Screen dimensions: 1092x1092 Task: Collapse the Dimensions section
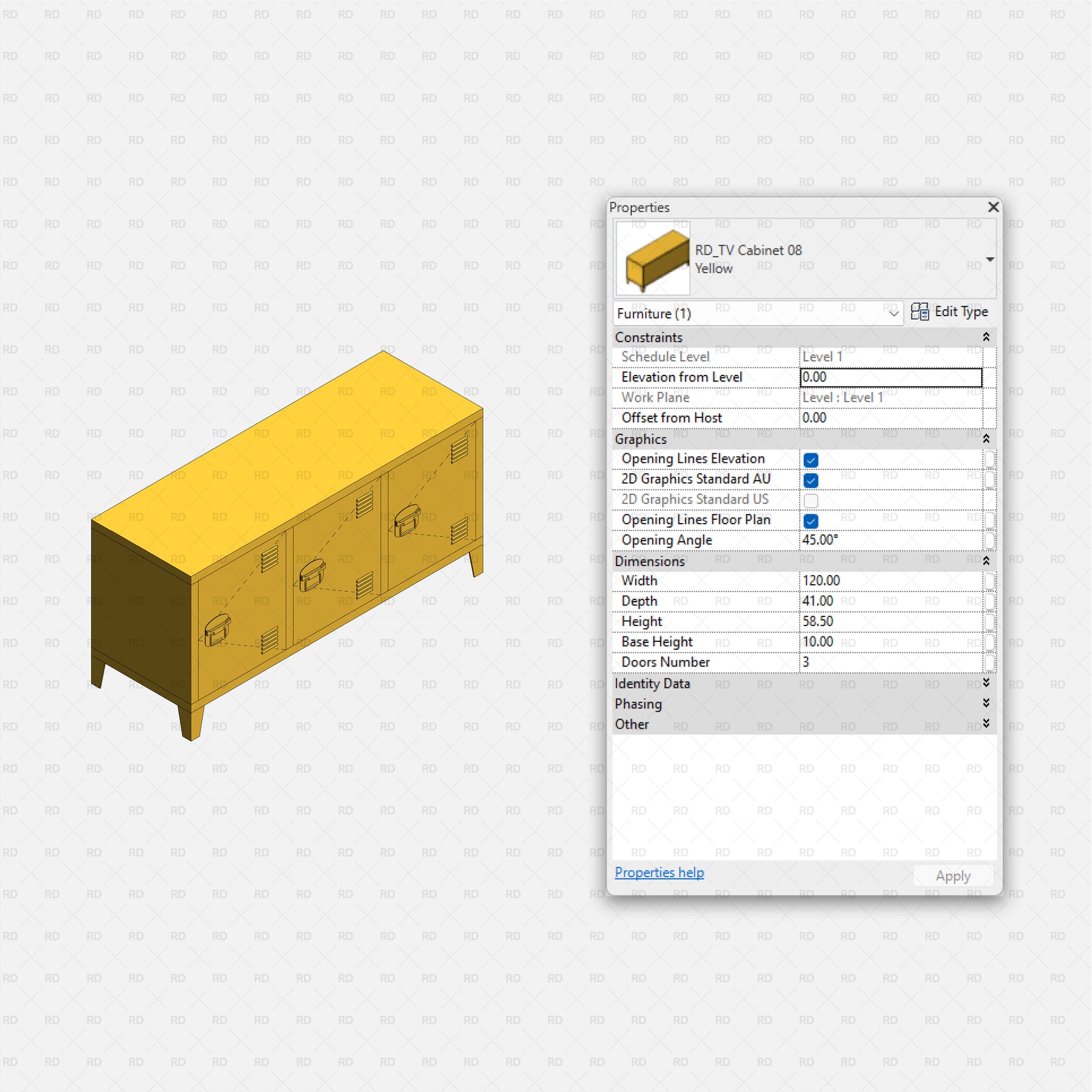coord(986,561)
